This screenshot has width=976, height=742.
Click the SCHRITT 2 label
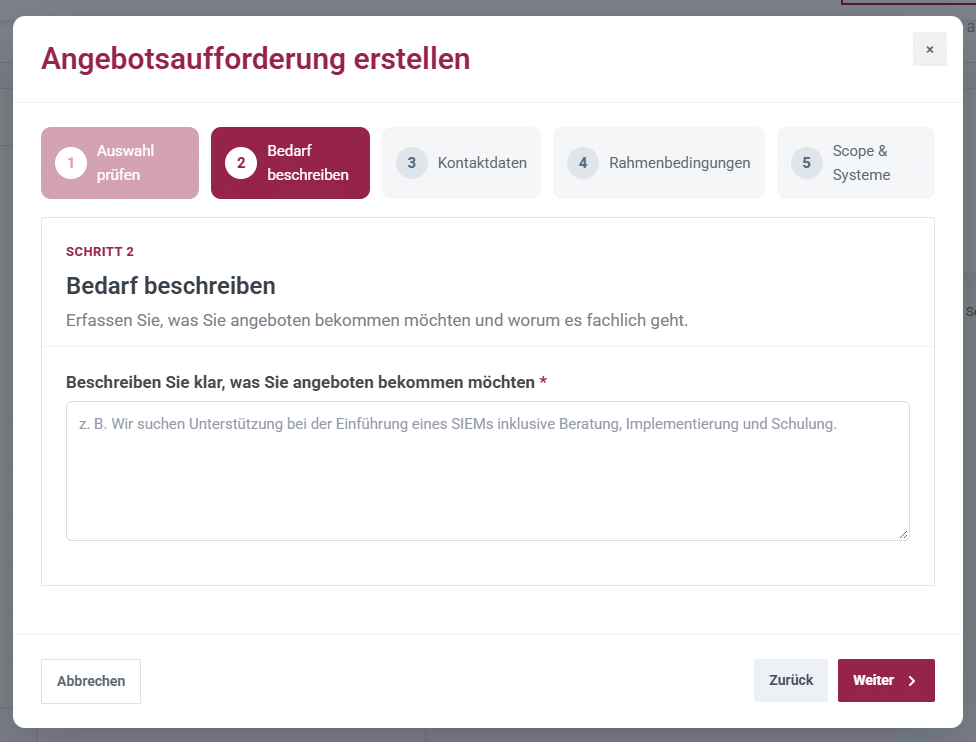[100, 251]
